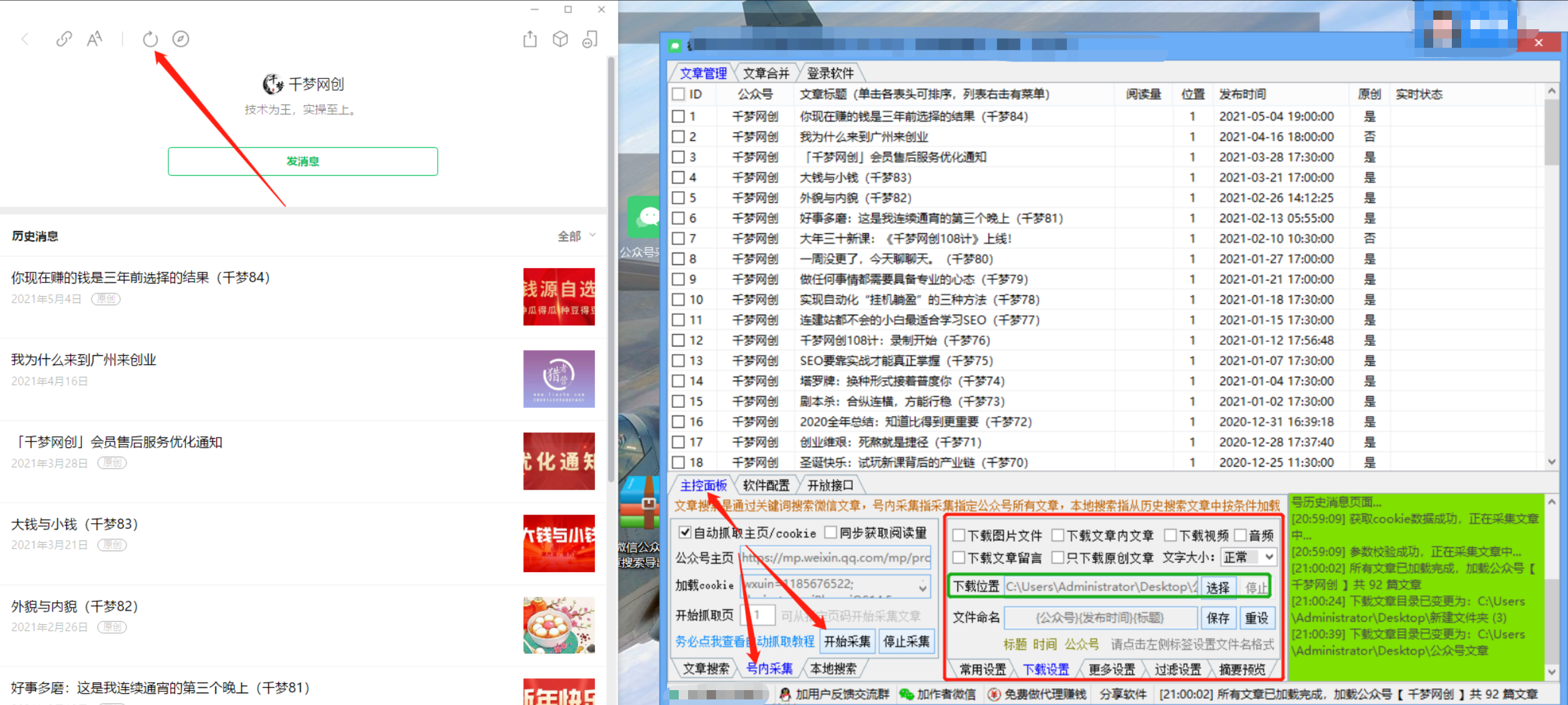Click 选择 to choose download location
The width and height of the screenshot is (1568, 705).
(x=1218, y=587)
